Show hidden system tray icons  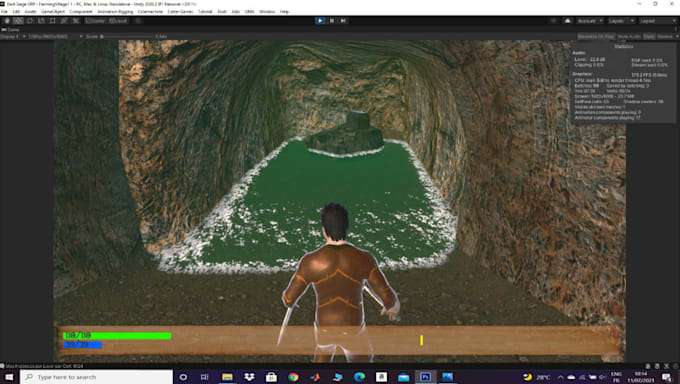click(560, 377)
